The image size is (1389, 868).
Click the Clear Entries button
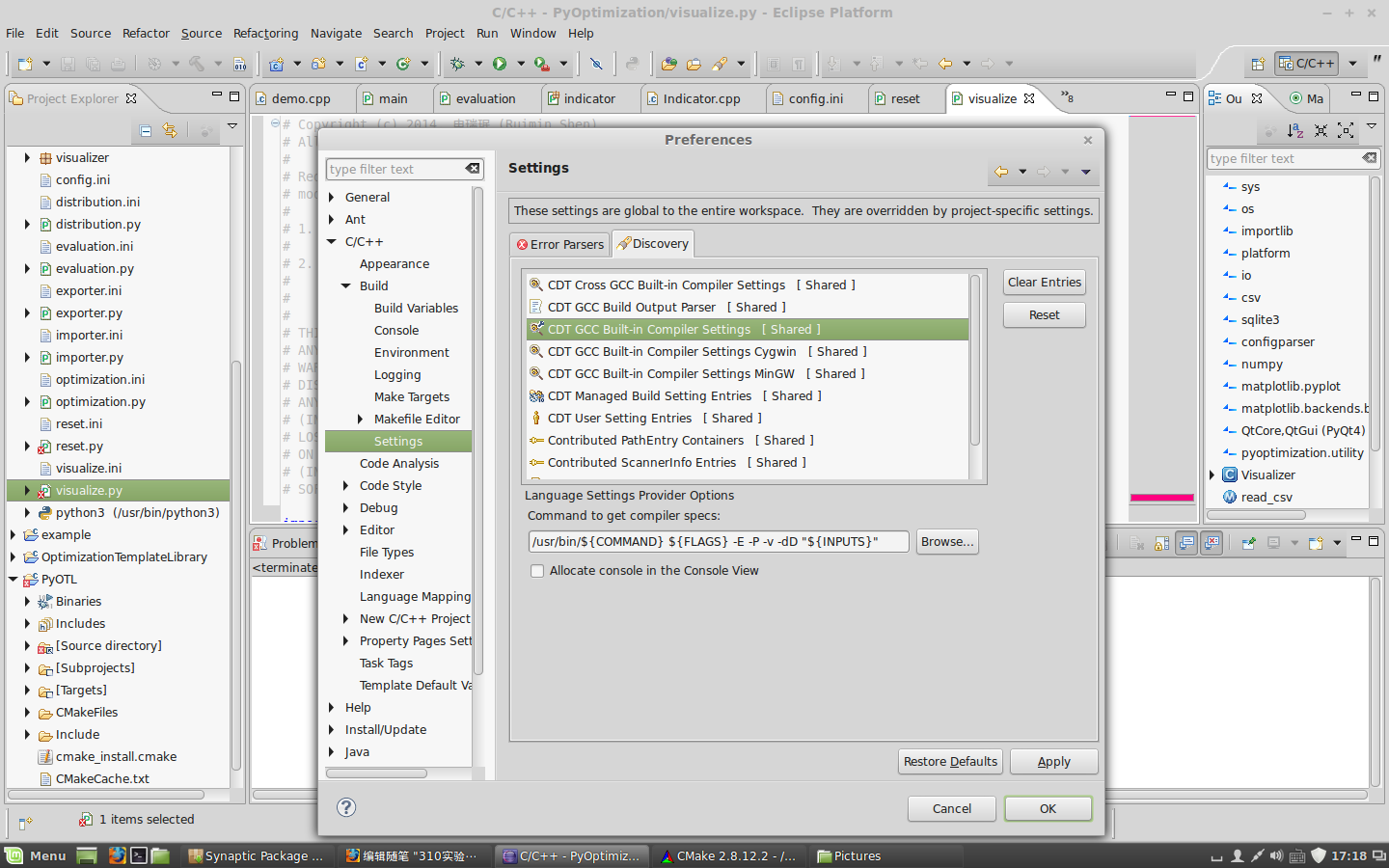tap(1045, 282)
